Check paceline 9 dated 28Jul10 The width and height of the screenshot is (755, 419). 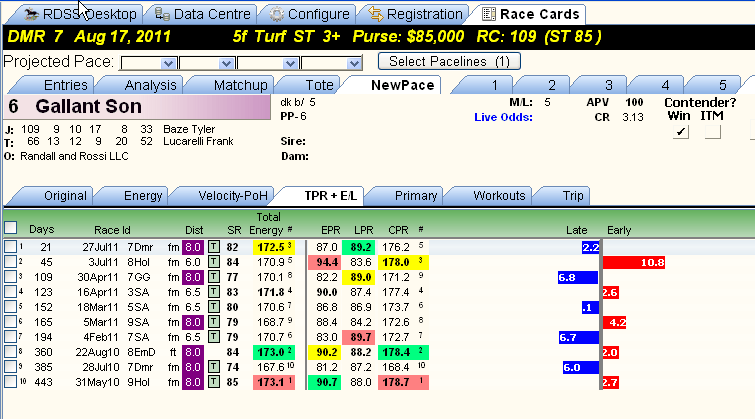(x=10, y=367)
